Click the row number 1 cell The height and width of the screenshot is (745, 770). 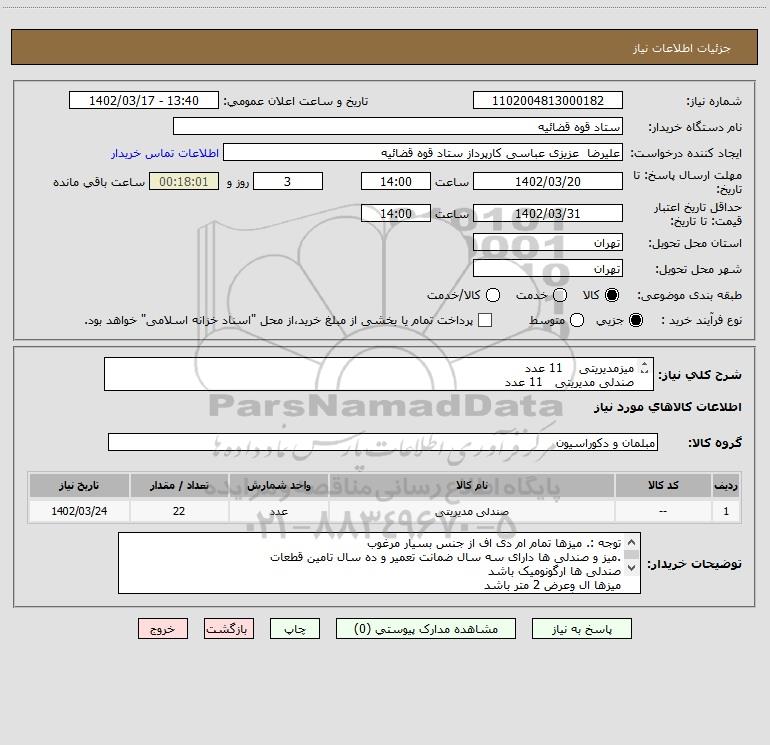[726, 511]
